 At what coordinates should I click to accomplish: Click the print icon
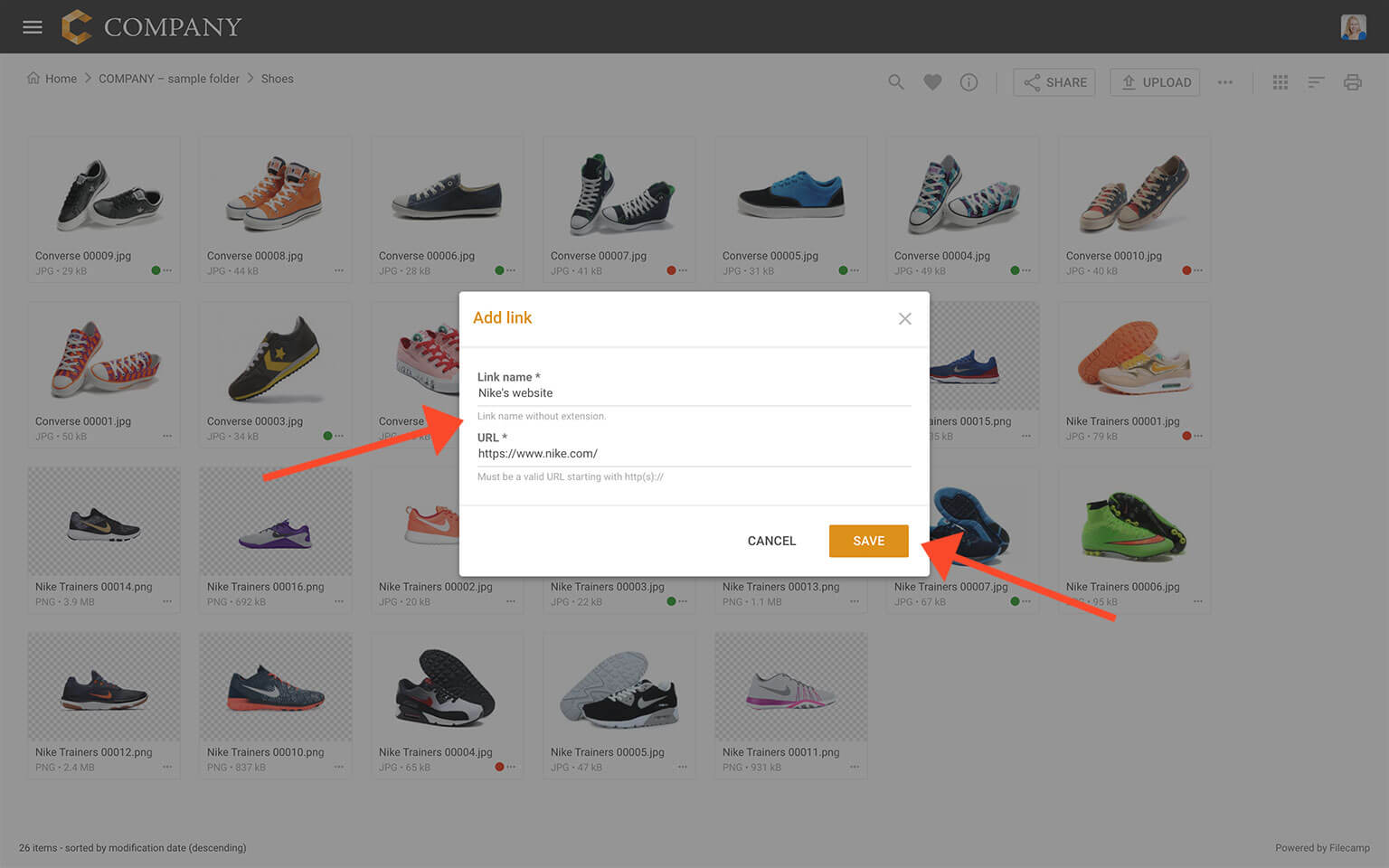[x=1353, y=82]
